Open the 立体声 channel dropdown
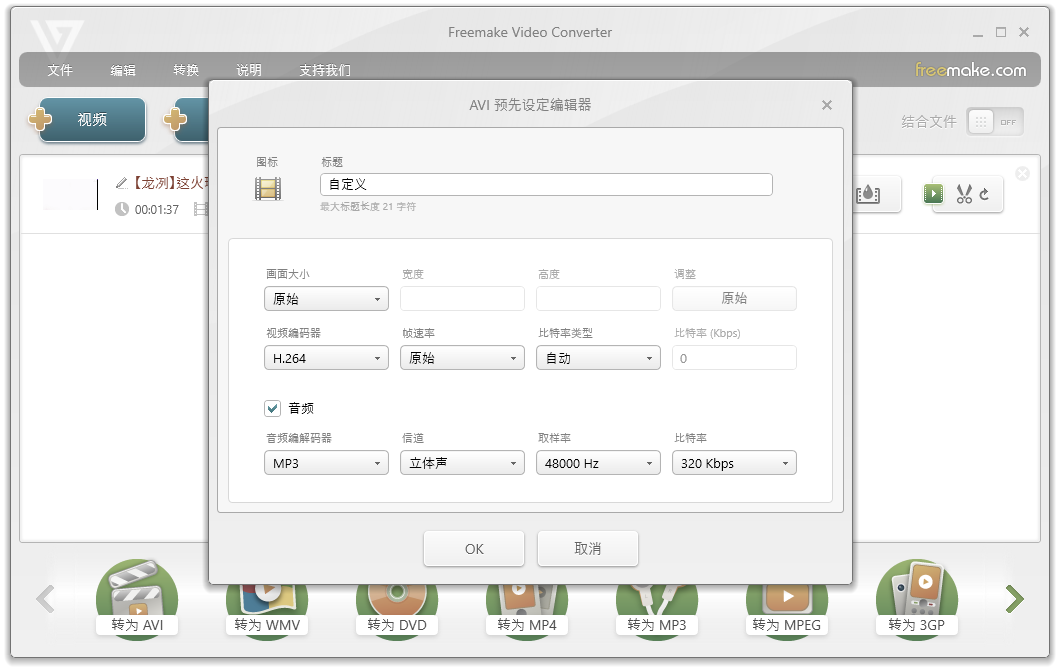Screen dimensions: 1060x670 (x=462, y=462)
